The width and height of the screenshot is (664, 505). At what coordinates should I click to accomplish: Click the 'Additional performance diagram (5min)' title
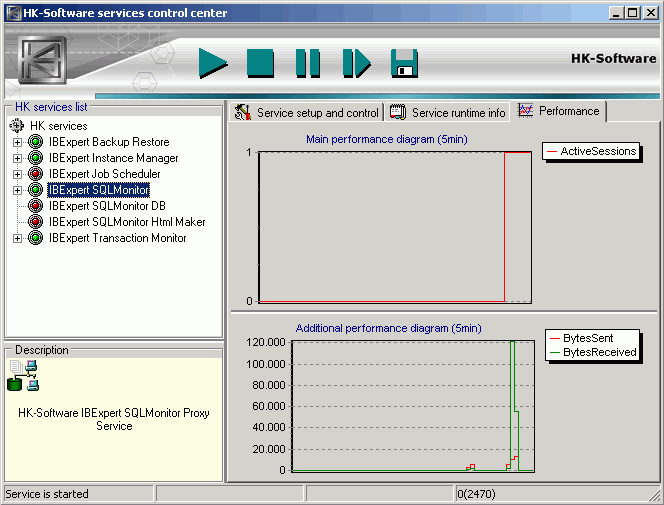click(x=388, y=328)
